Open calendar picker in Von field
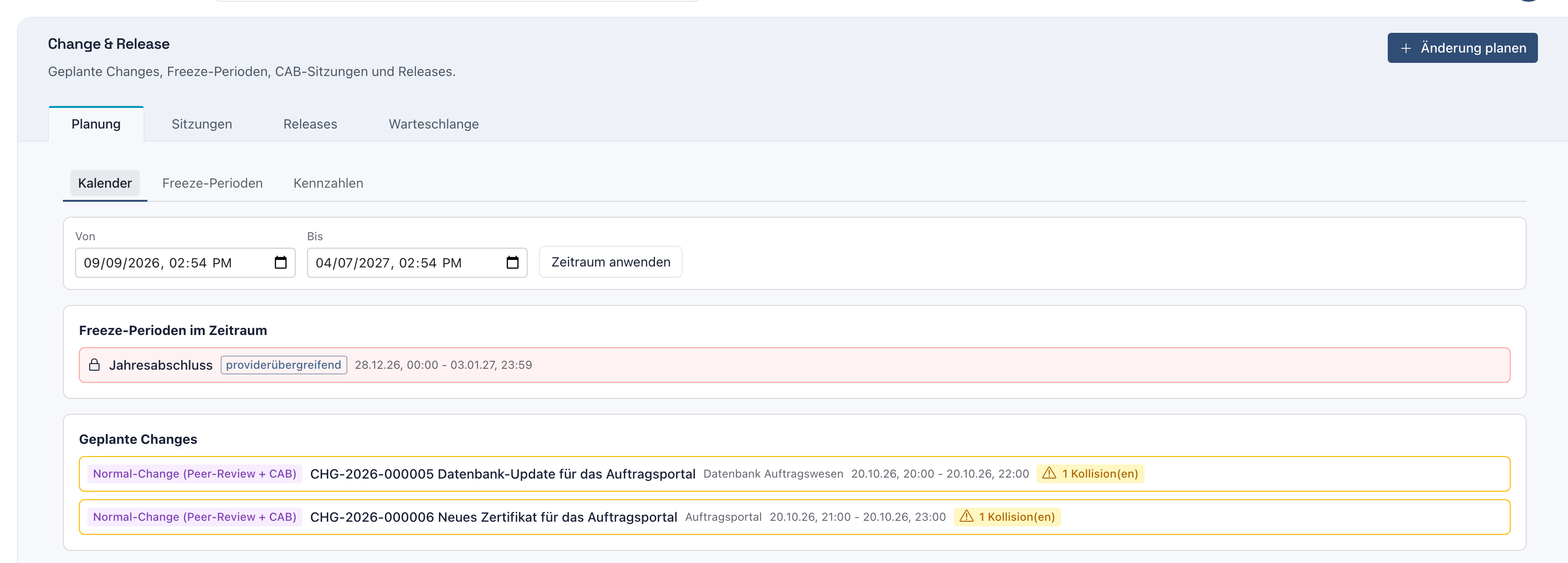 [280, 263]
